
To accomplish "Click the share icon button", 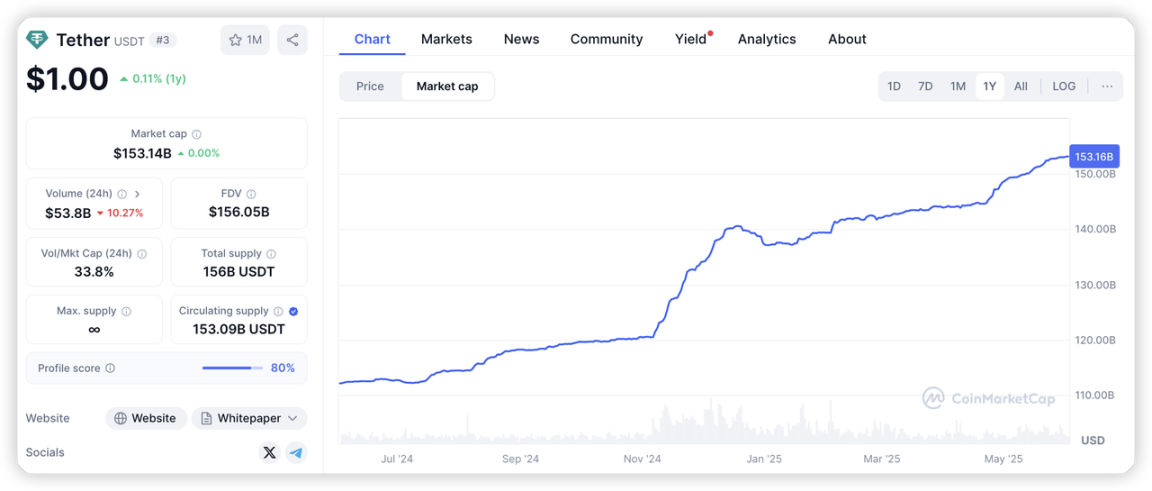I will point(292,40).
